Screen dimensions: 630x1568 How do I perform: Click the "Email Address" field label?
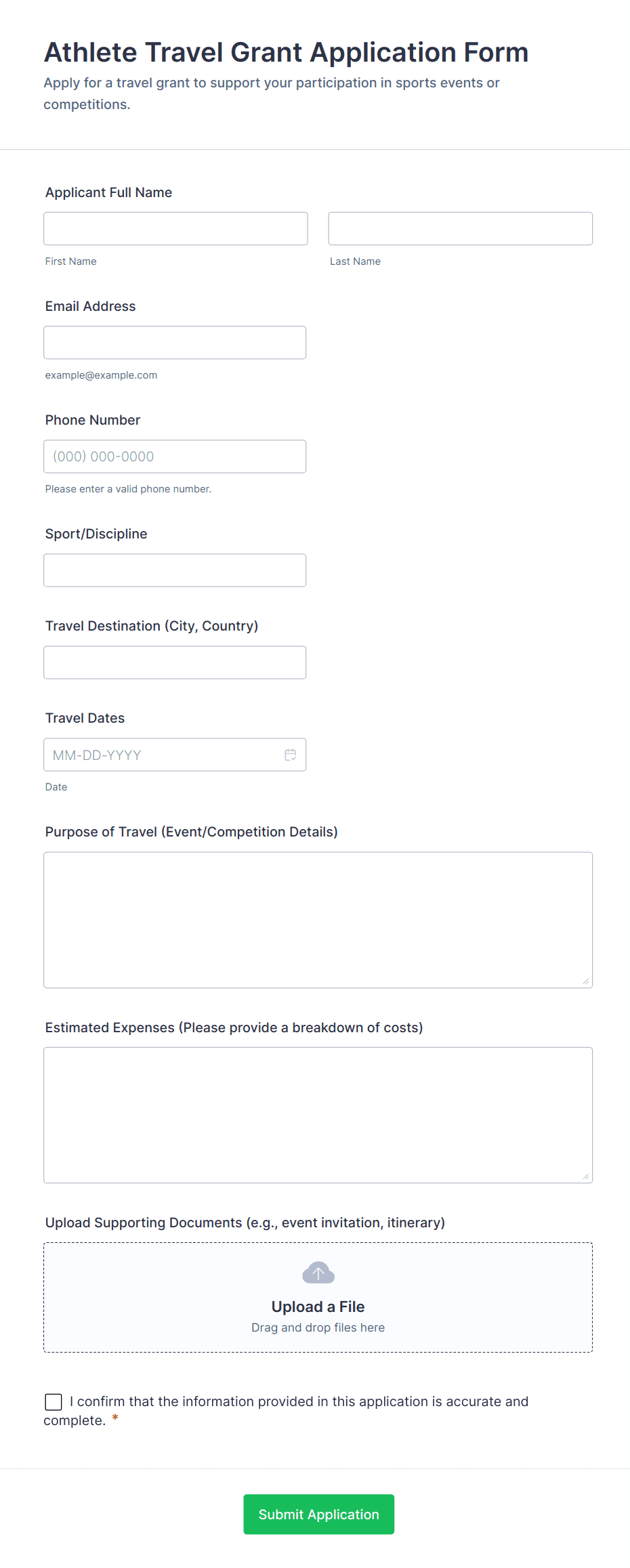coord(90,306)
